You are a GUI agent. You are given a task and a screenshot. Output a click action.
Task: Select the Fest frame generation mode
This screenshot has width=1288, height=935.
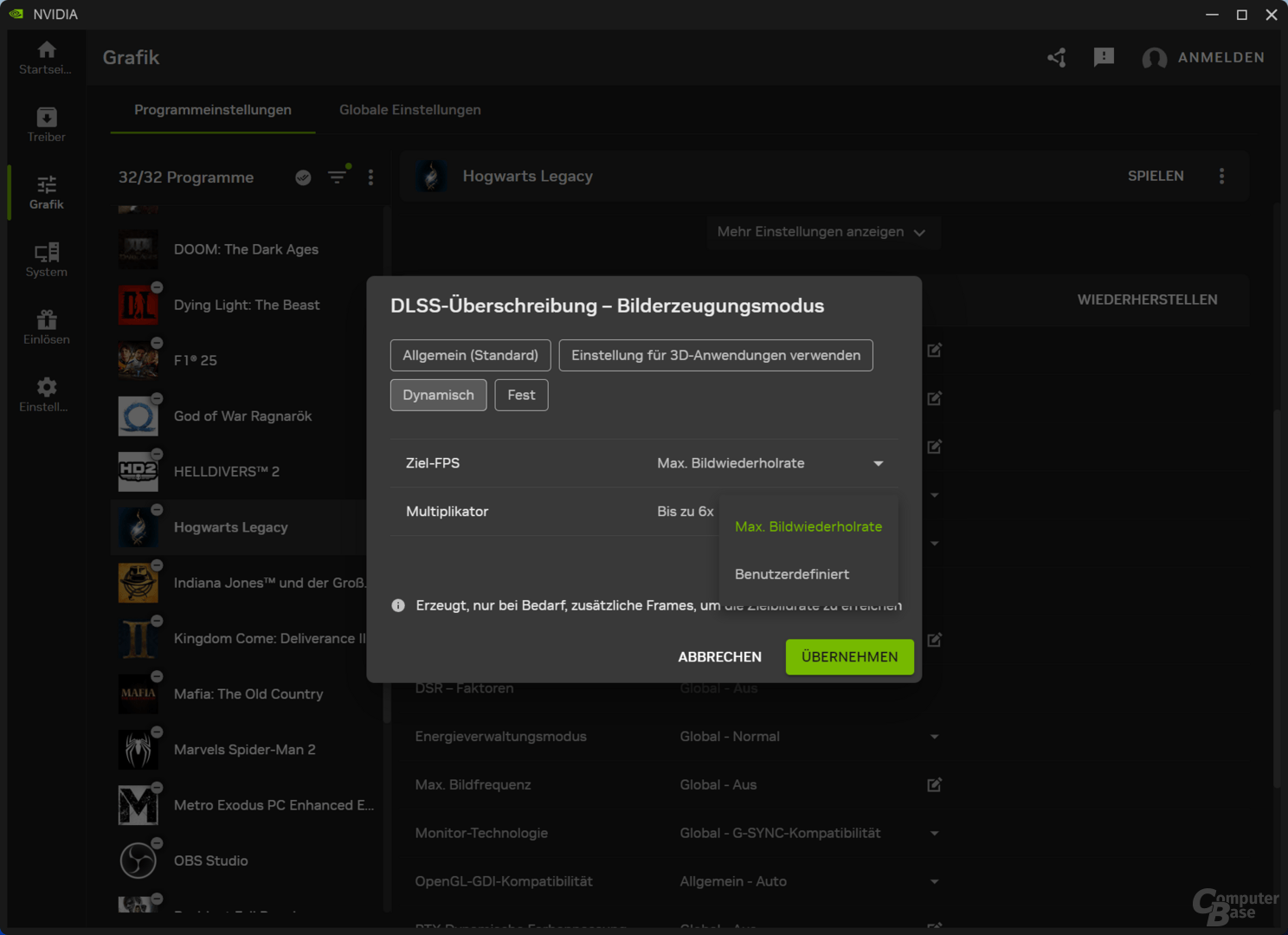click(x=520, y=395)
